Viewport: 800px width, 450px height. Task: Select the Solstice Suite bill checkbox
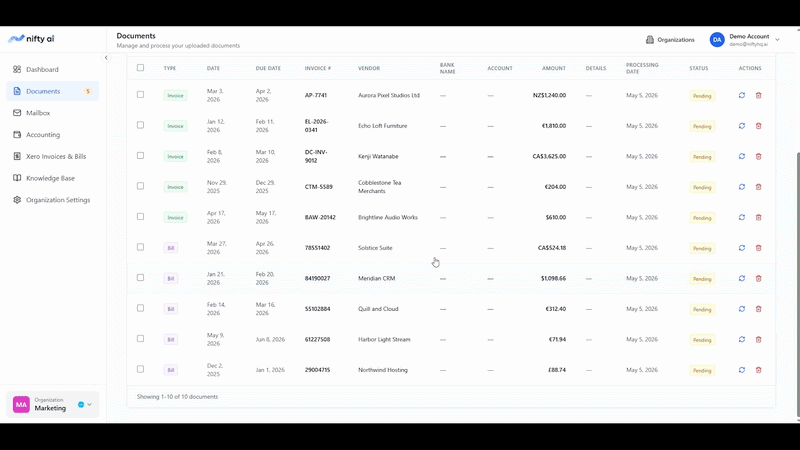coord(140,247)
